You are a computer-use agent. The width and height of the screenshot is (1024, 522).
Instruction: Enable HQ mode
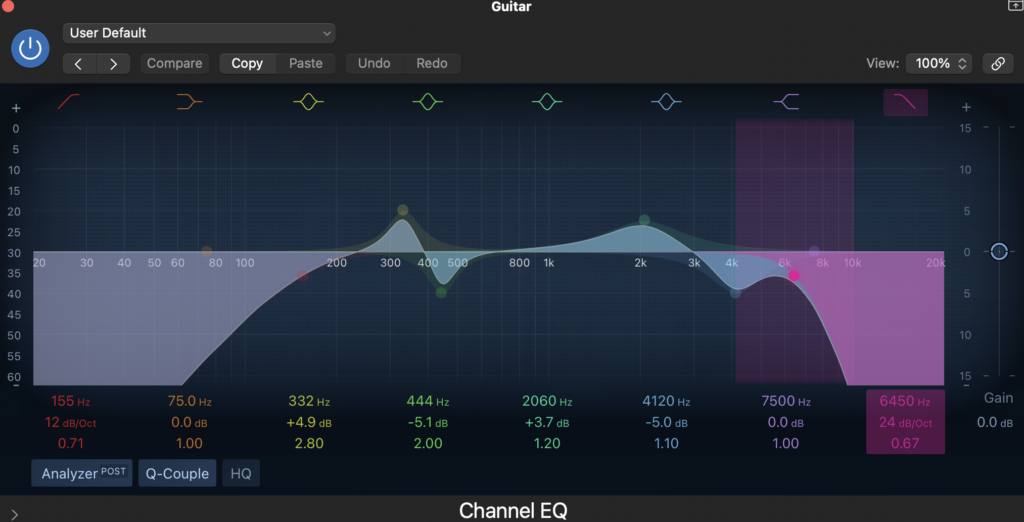(x=241, y=473)
